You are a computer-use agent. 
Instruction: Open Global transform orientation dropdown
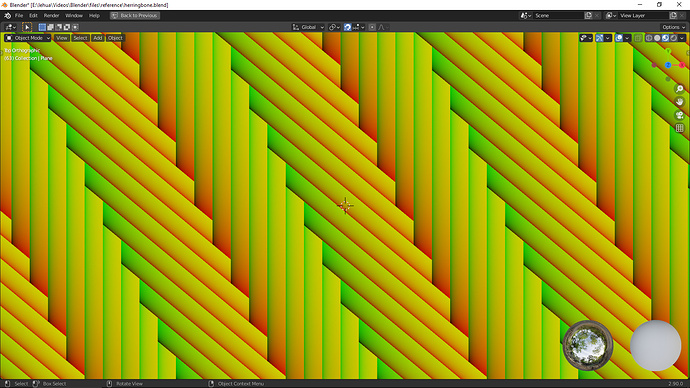coord(308,27)
